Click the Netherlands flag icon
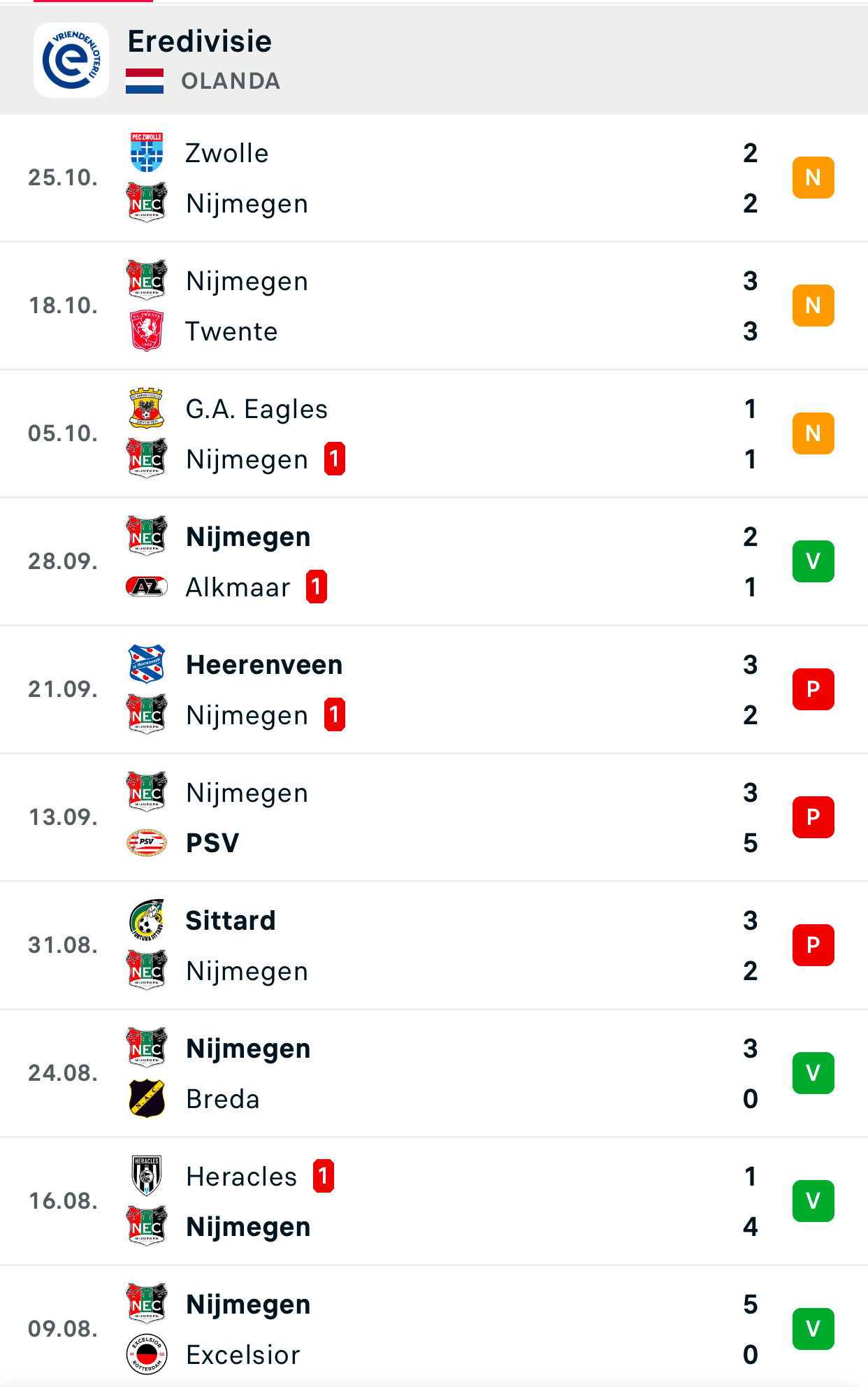This screenshot has width=868, height=1387. (x=145, y=81)
